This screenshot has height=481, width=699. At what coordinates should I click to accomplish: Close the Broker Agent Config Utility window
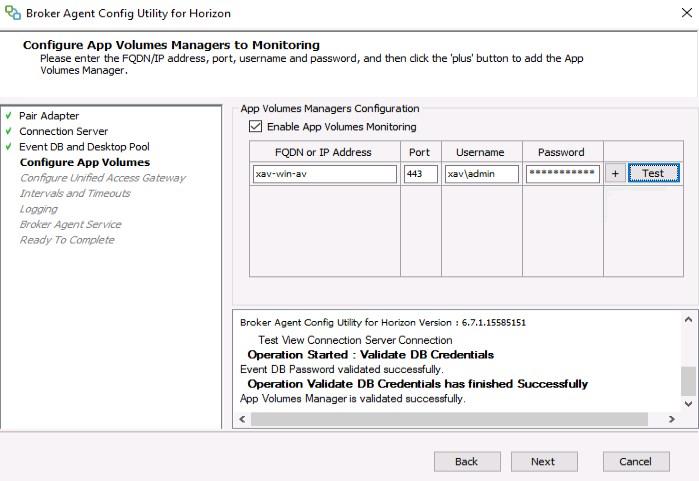[687, 13]
